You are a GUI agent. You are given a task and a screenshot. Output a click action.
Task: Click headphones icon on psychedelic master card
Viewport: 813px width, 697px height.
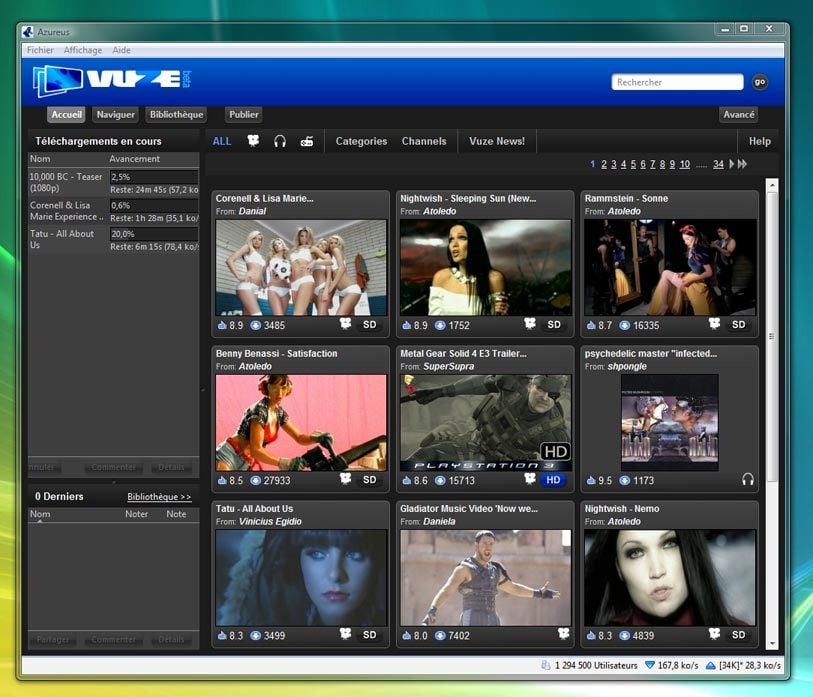(x=747, y=480)
